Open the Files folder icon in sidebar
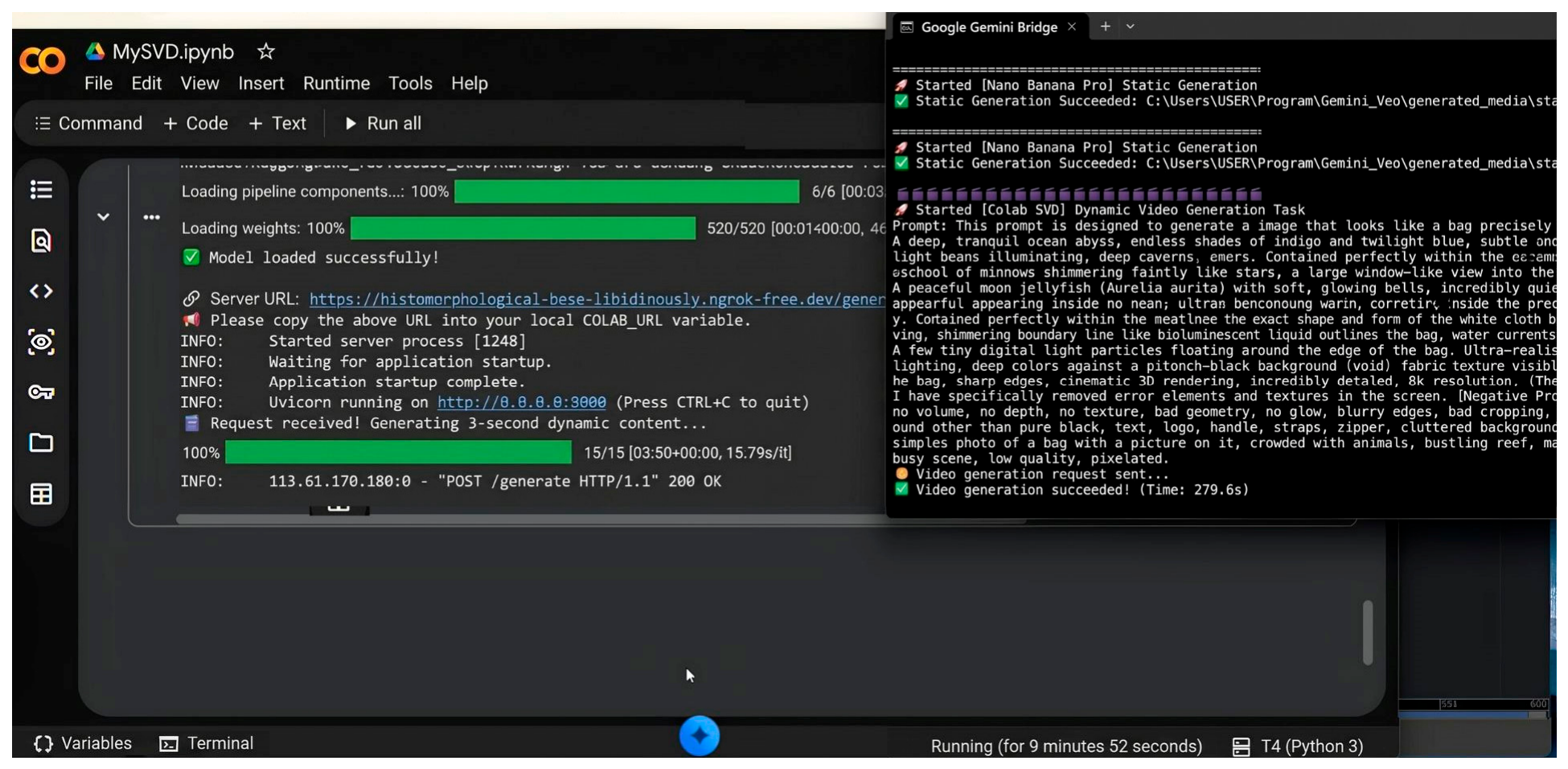This screenshot has height=769, width=1568. pyautogui.click(x=41, y=443)
